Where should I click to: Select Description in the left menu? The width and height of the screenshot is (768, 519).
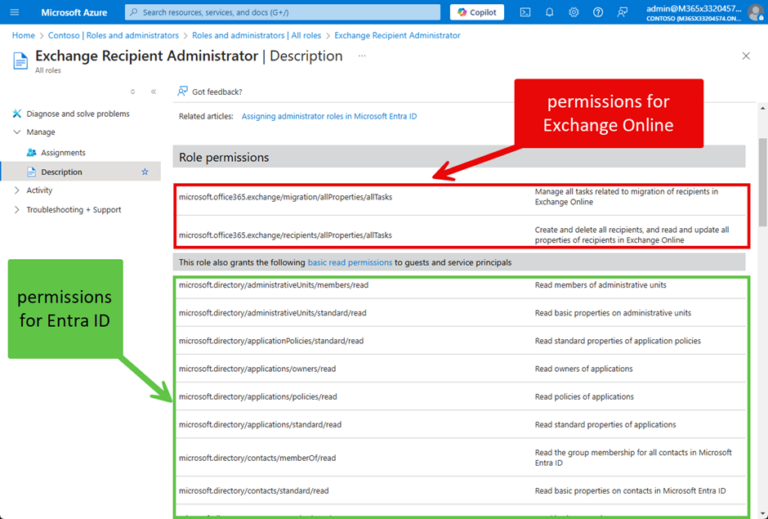(x=61, y=172)
